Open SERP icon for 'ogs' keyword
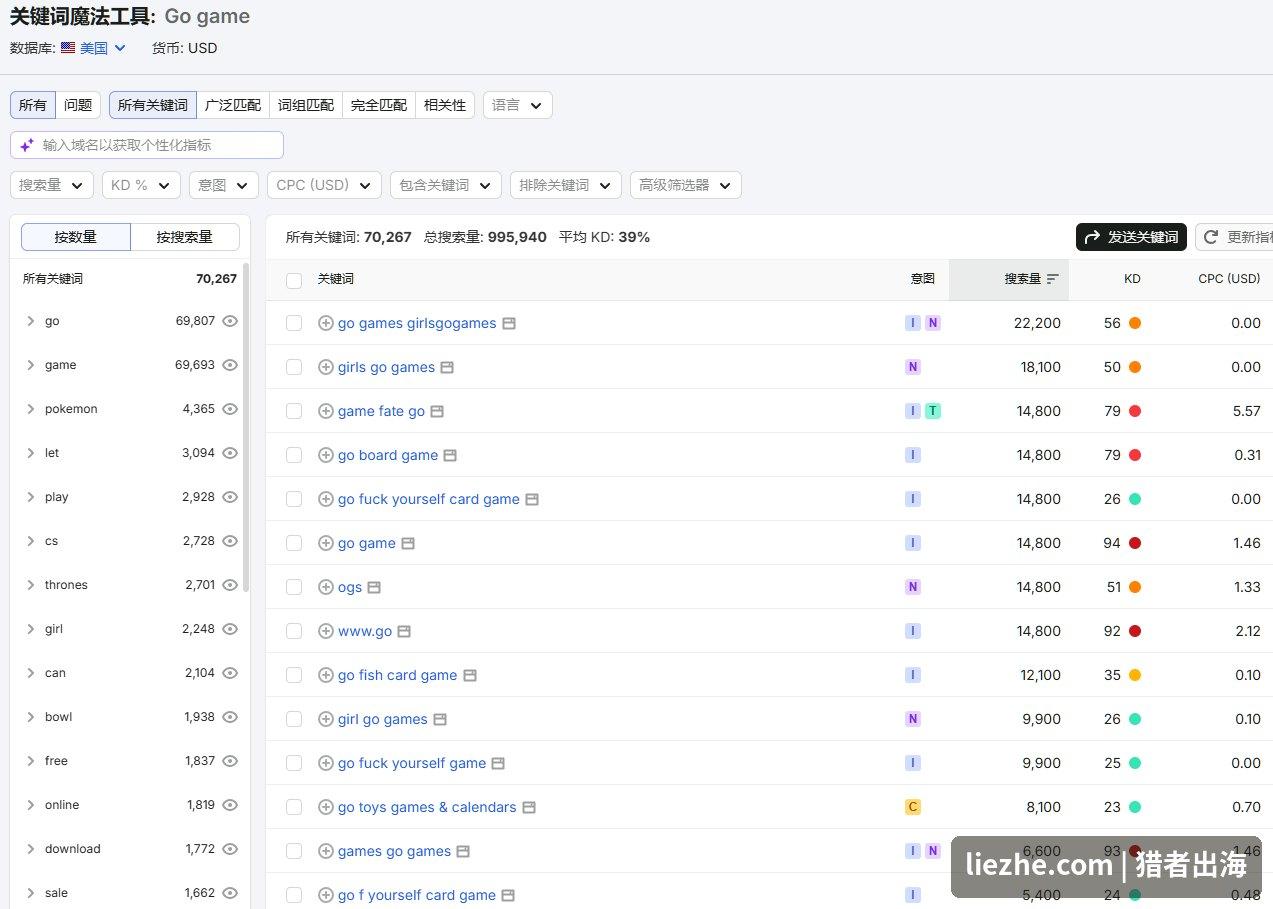 tap(374, 587)
